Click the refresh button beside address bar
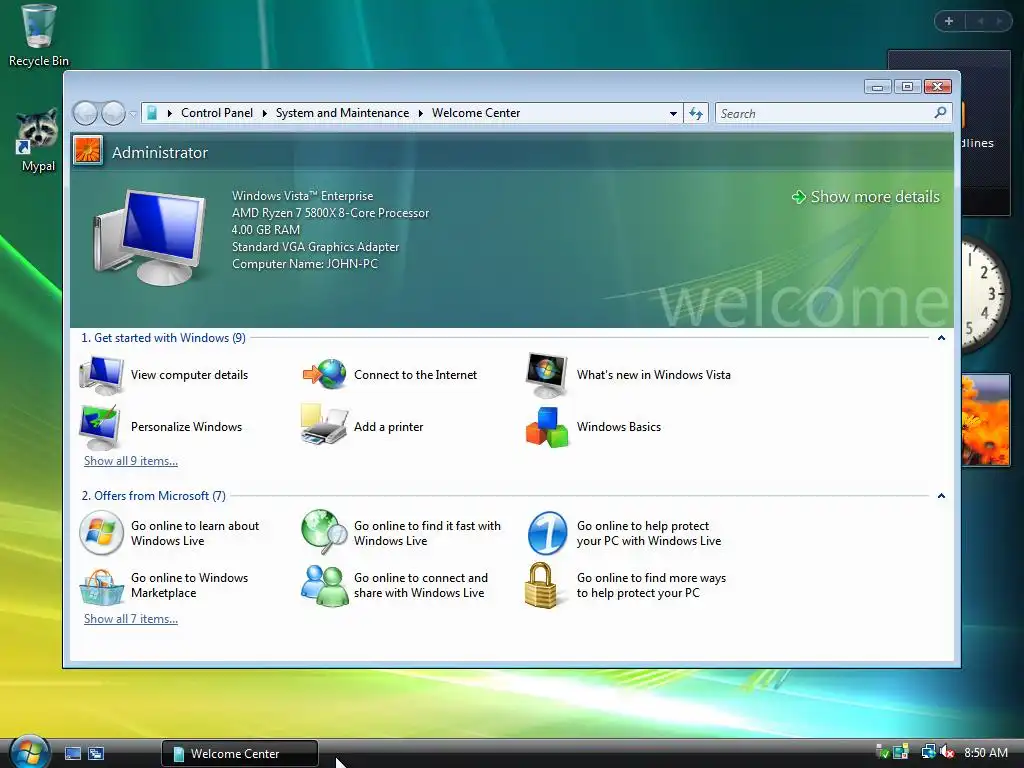 (x=696, y=114)
